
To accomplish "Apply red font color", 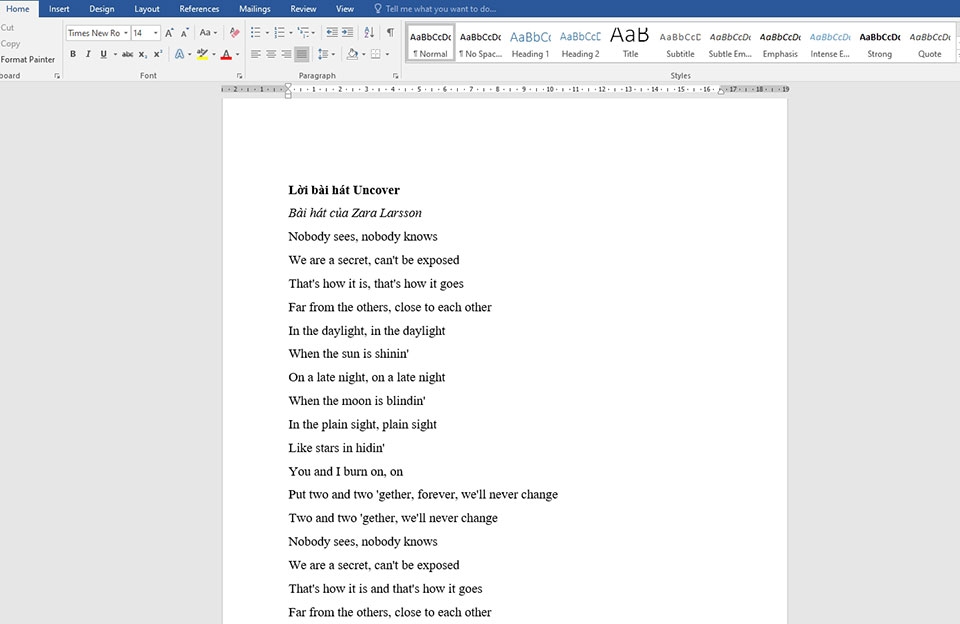I will tap(227, 54).
